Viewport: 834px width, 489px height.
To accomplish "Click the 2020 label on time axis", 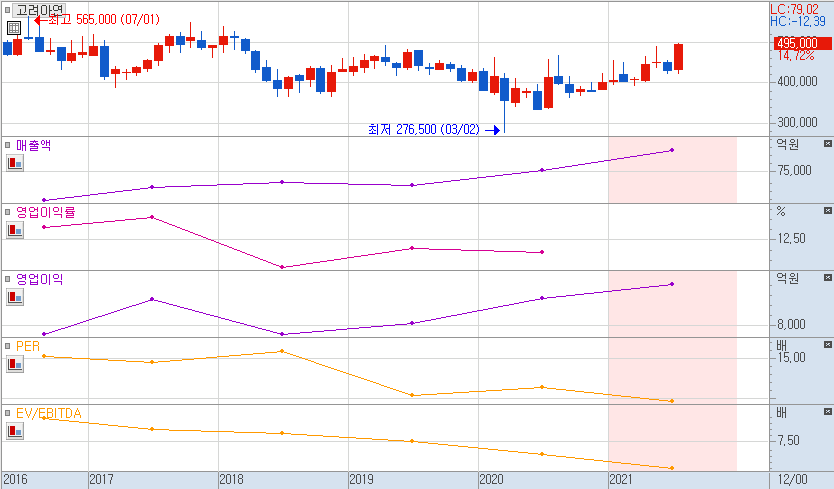I will [x=491, y=479].
